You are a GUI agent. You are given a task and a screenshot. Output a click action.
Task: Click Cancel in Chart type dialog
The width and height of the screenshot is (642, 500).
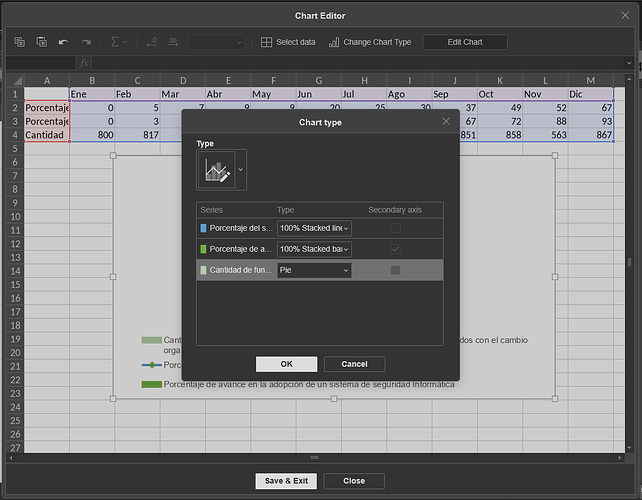pos(354,364)
